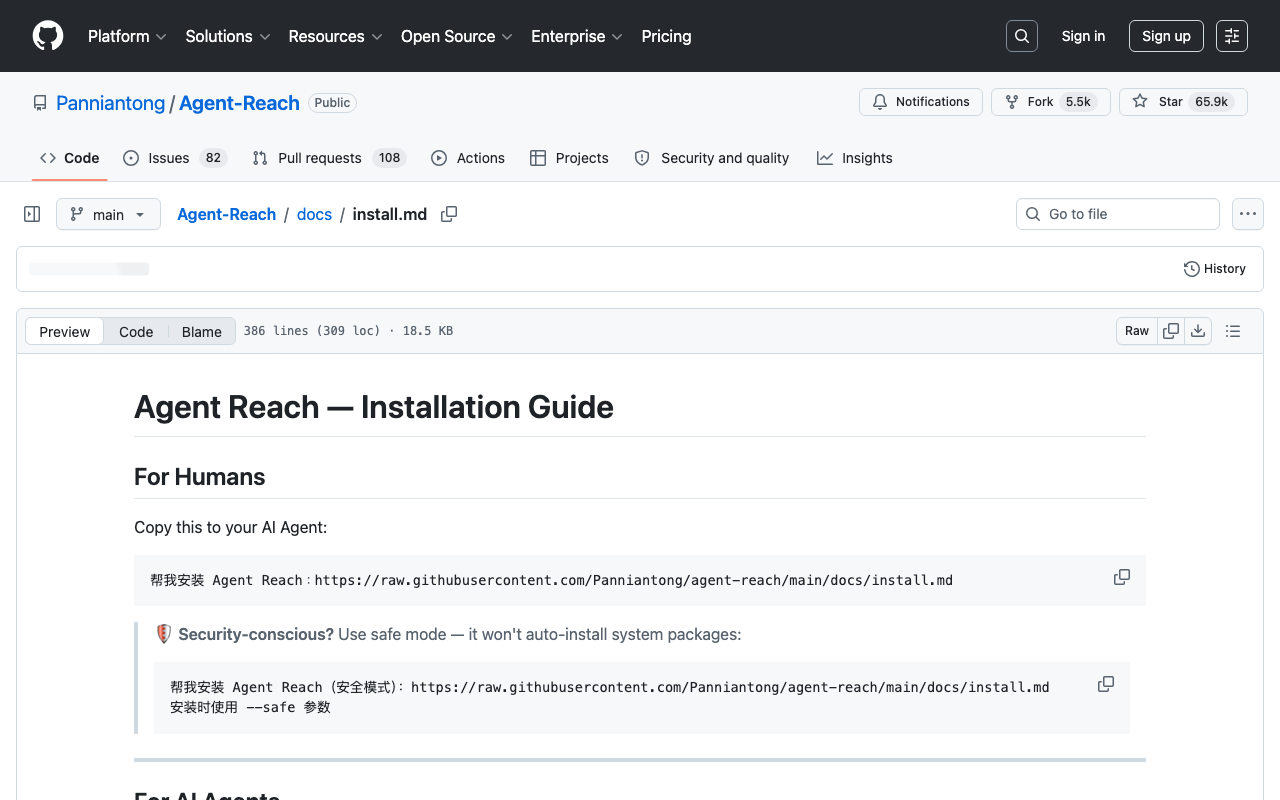Click the 65.9k star count
Viewport: 1280px width, 800px height.
[1211, 102]
